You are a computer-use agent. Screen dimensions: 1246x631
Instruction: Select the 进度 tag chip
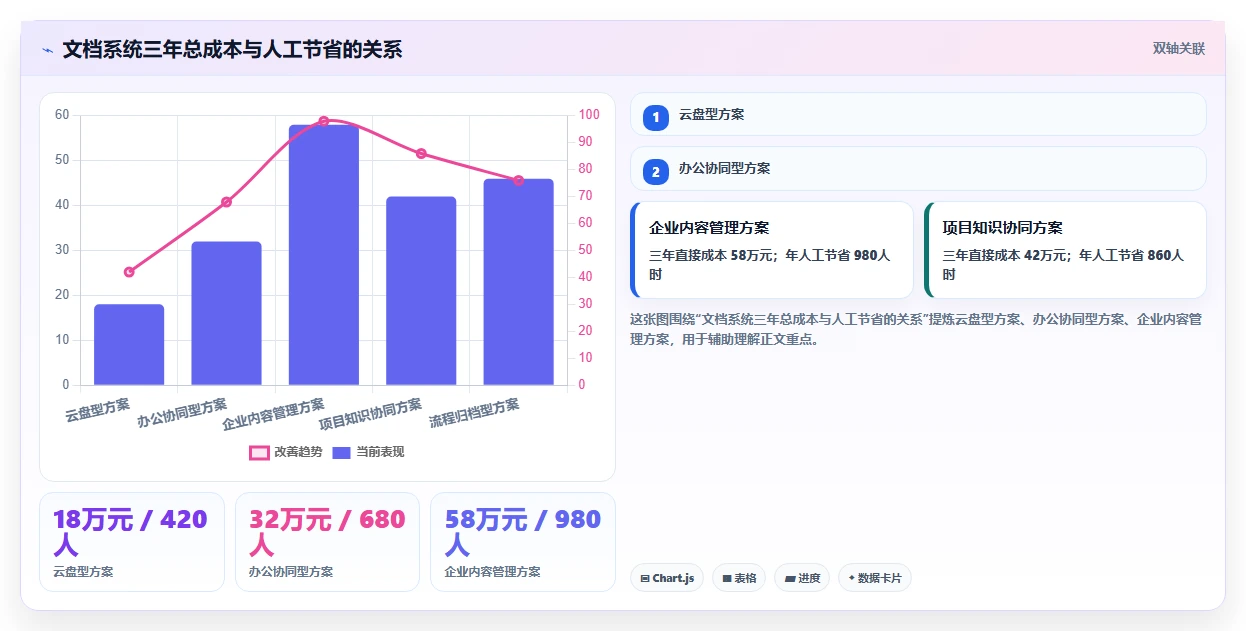click(802, 578)
